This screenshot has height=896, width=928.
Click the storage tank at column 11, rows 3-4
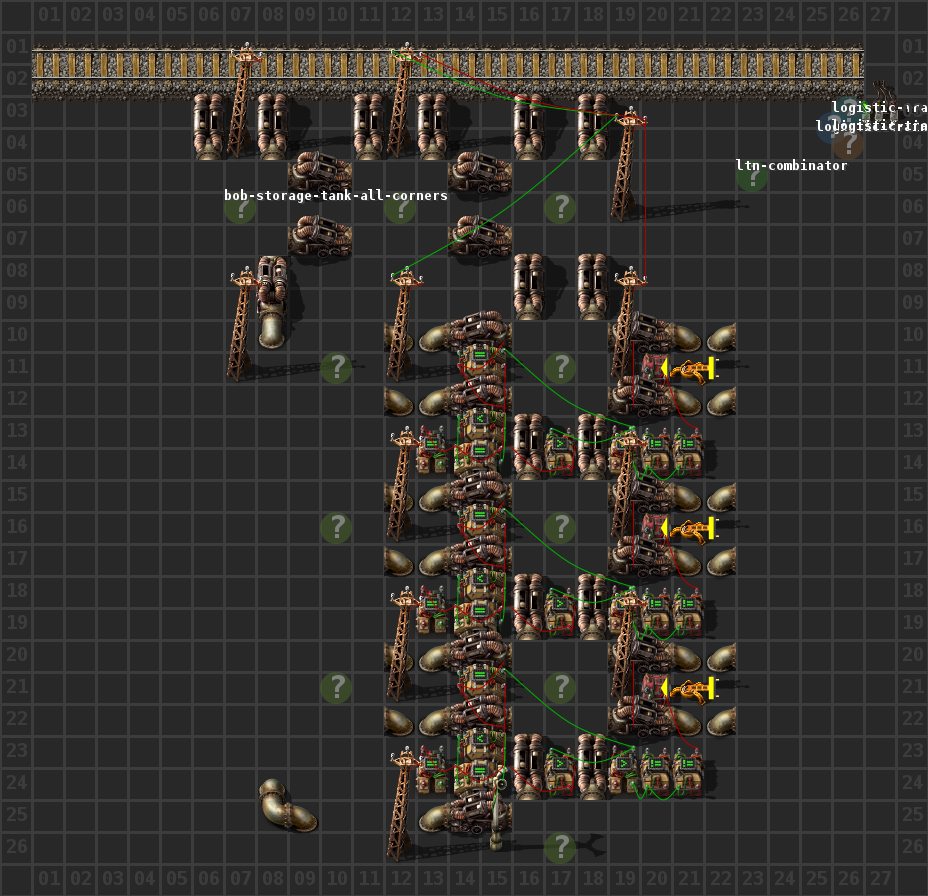click(369, 126)
